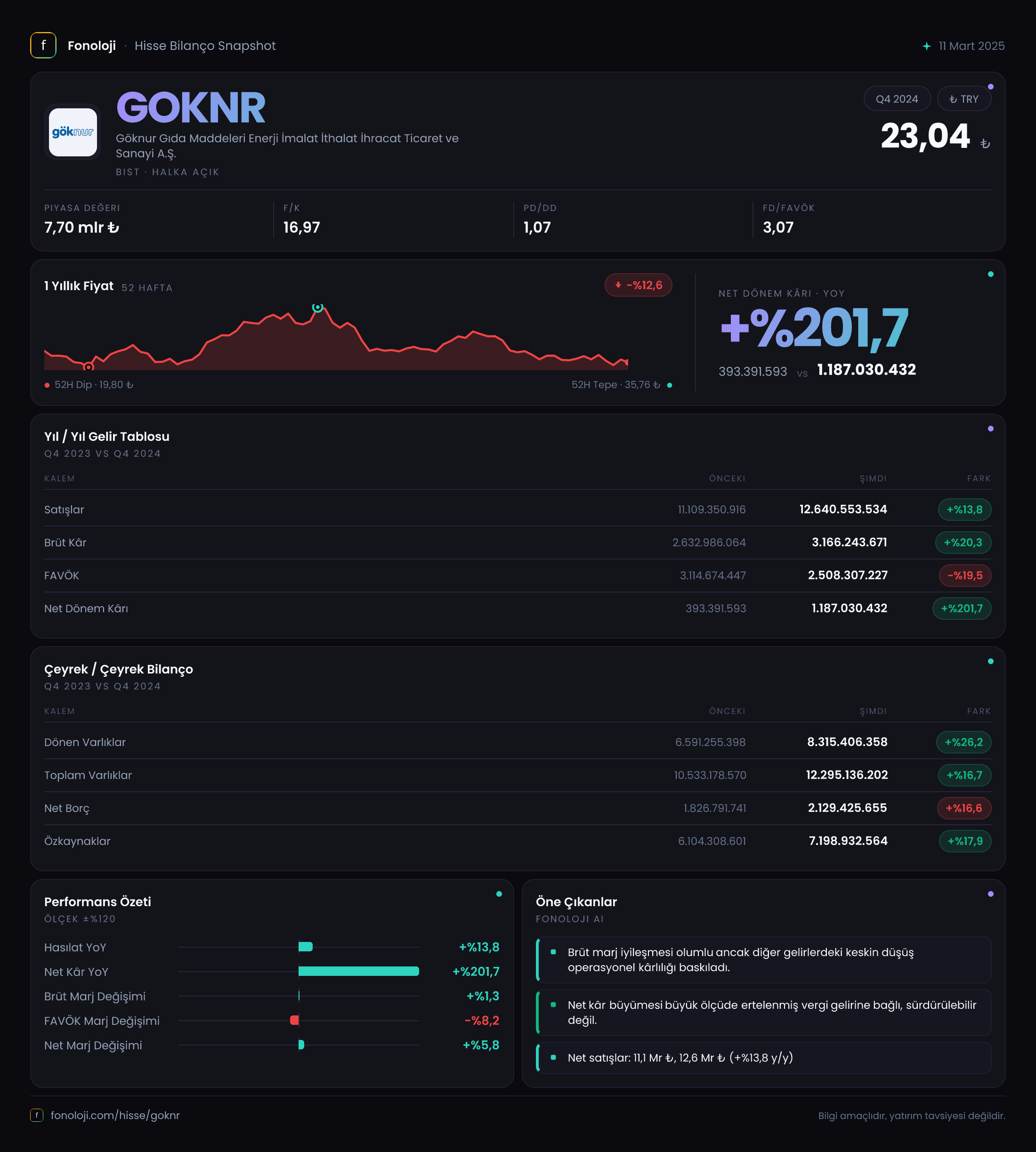Click the Fonoloji logo icon in header
This screenshot has width=1036, height=1152.
[x=43, y=46]
